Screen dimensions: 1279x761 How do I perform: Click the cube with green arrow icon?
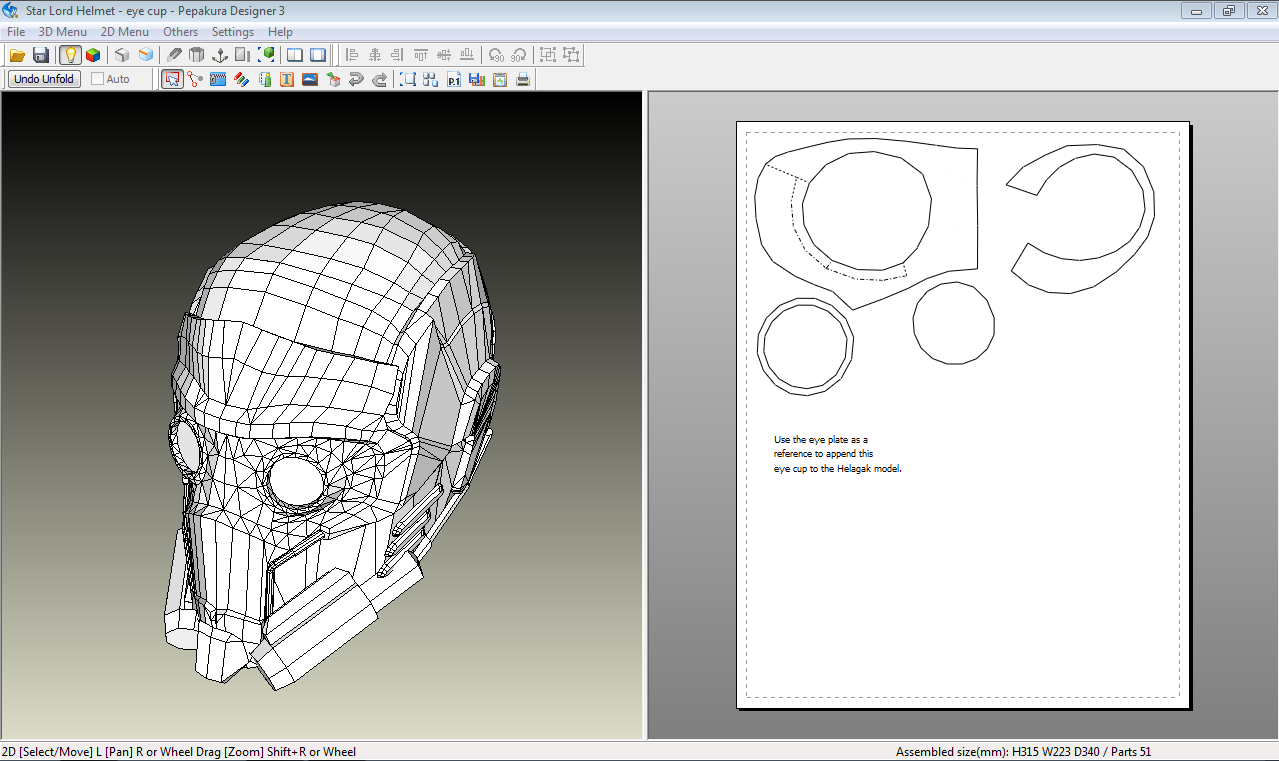pos(333,79)
